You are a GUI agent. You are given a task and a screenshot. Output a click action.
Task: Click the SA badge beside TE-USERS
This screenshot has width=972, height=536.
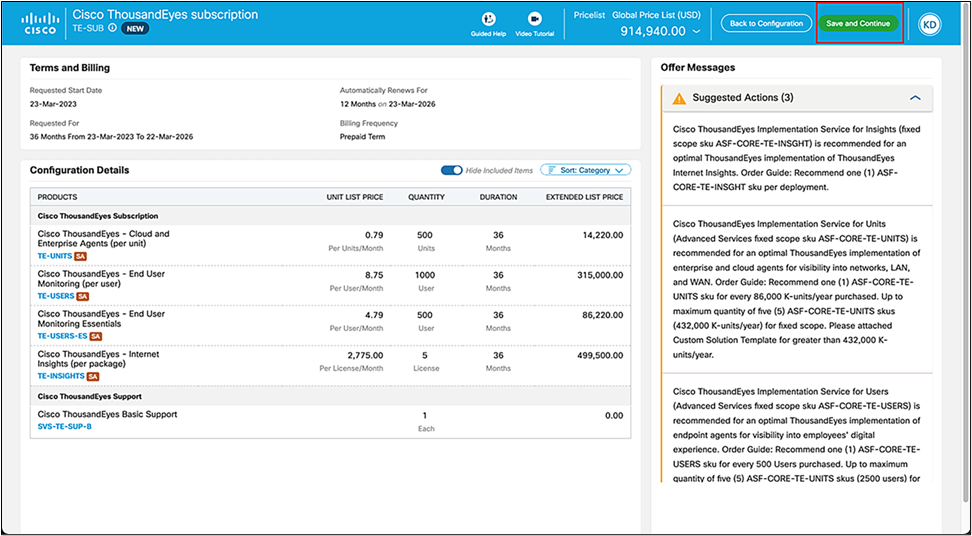click(82, 296)
